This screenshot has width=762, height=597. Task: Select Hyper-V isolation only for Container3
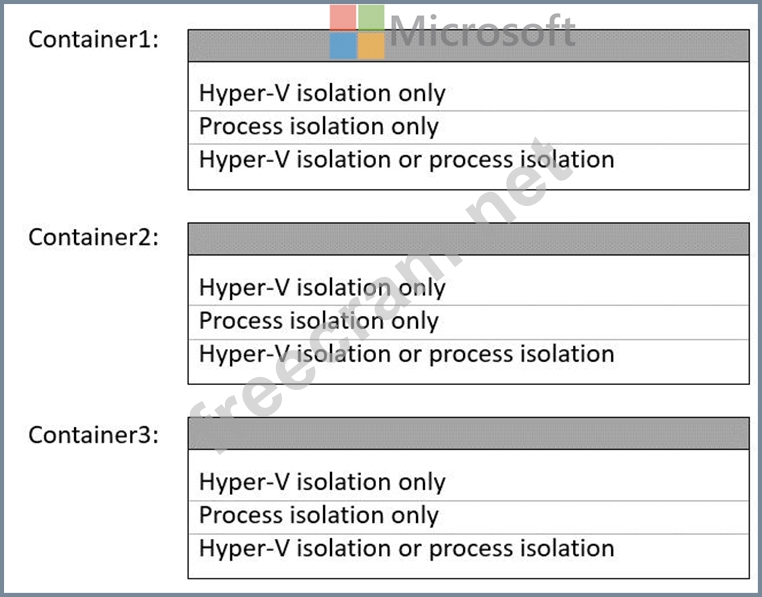[x=322, y=482]
